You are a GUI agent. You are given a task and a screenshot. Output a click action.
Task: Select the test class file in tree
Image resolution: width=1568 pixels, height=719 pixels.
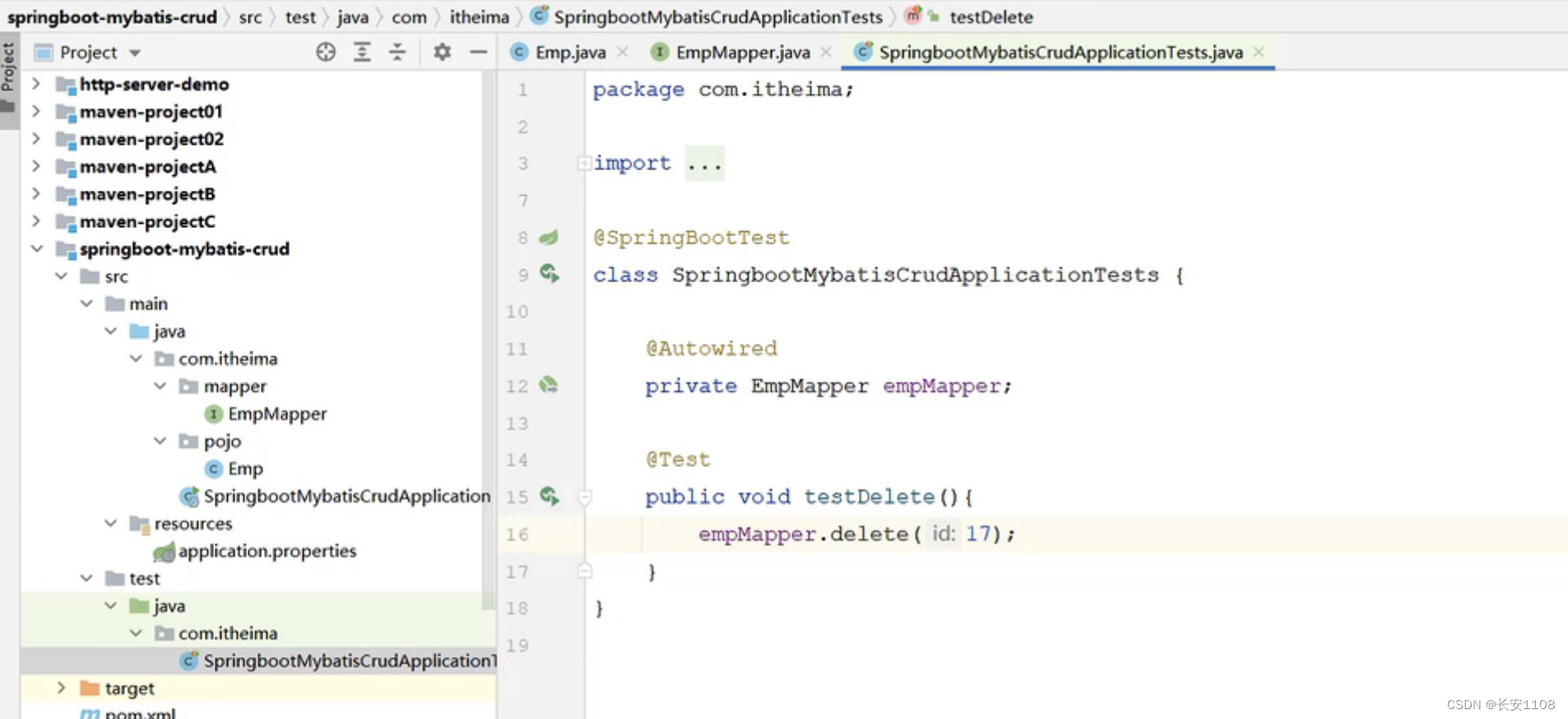point(350,661)
